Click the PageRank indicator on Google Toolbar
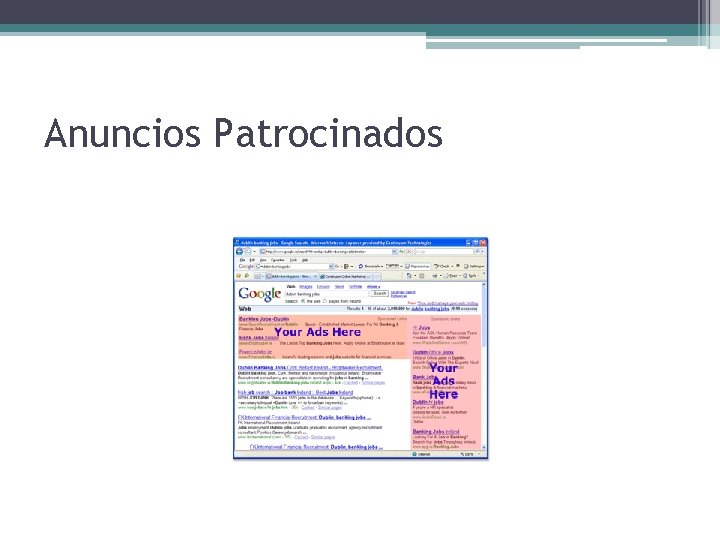720x540 pixels. coord(393,266)
